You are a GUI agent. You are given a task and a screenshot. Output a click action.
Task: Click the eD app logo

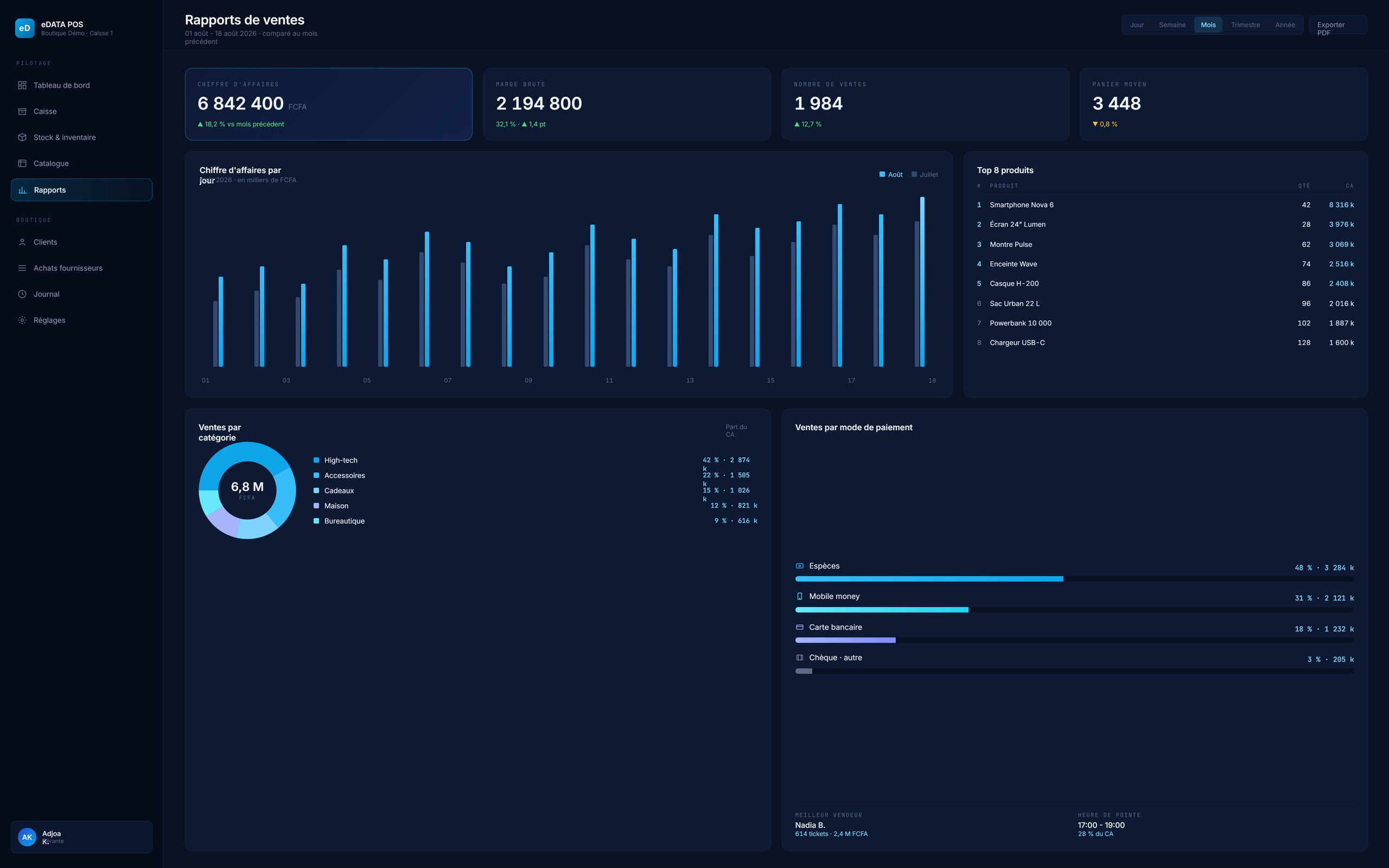pyautogui.click(x=24, y=28)
